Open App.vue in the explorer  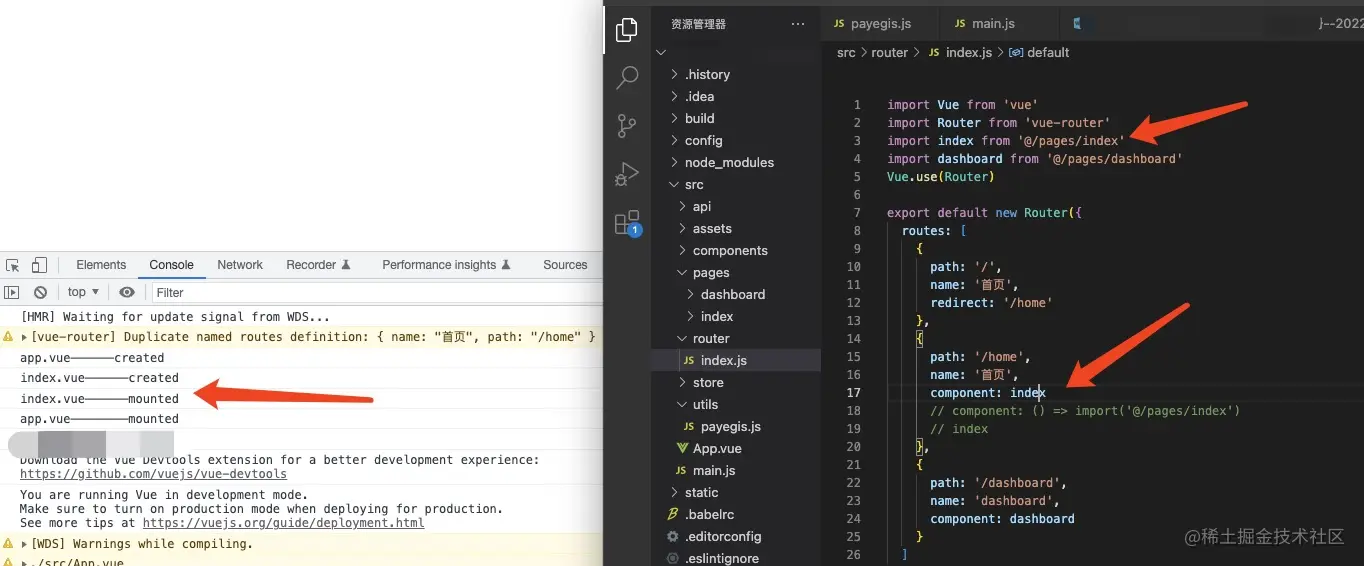717,448
